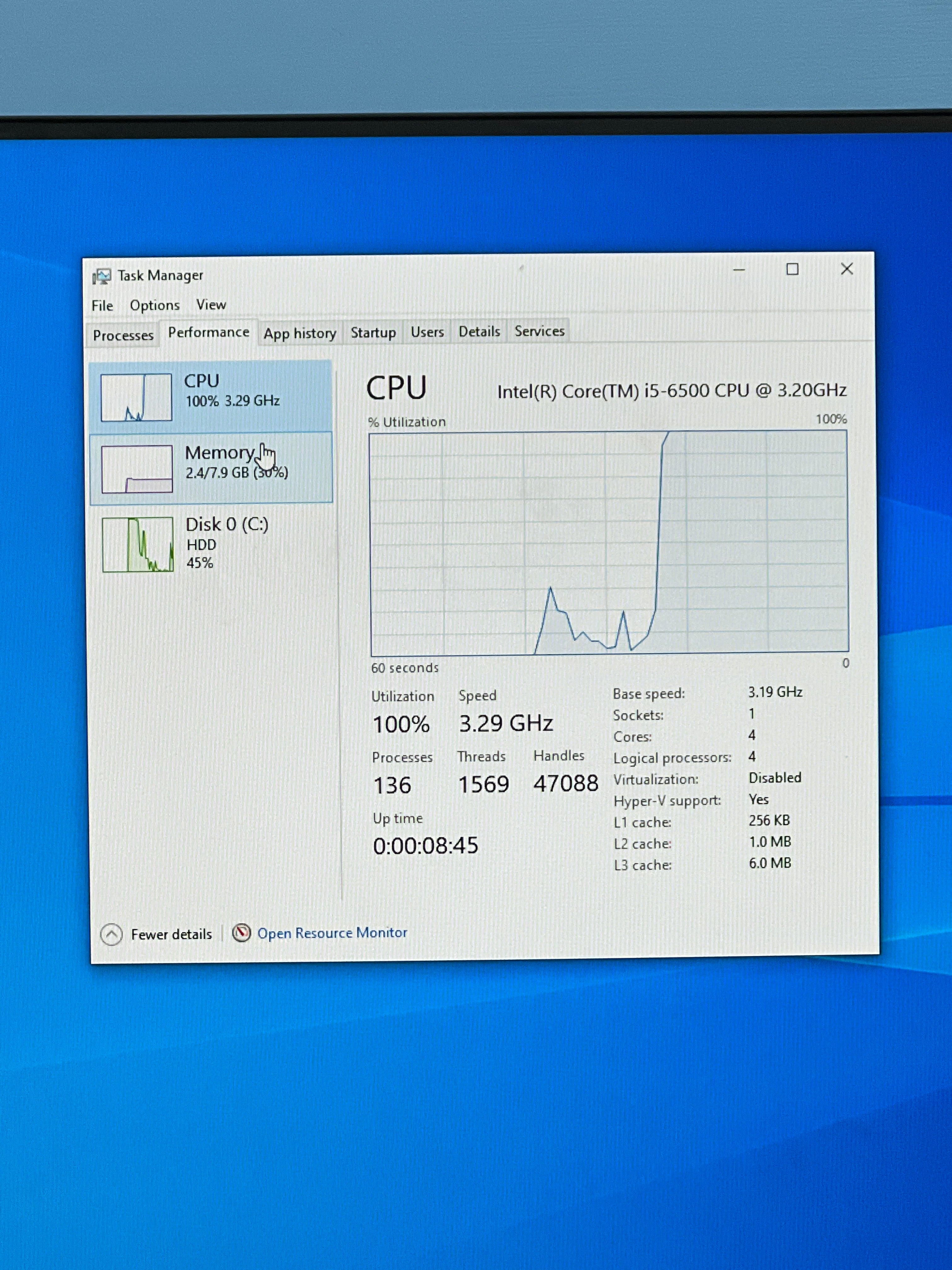Maximize the Task Manager window
The image size is (952, 1270).
coord(792,269)
